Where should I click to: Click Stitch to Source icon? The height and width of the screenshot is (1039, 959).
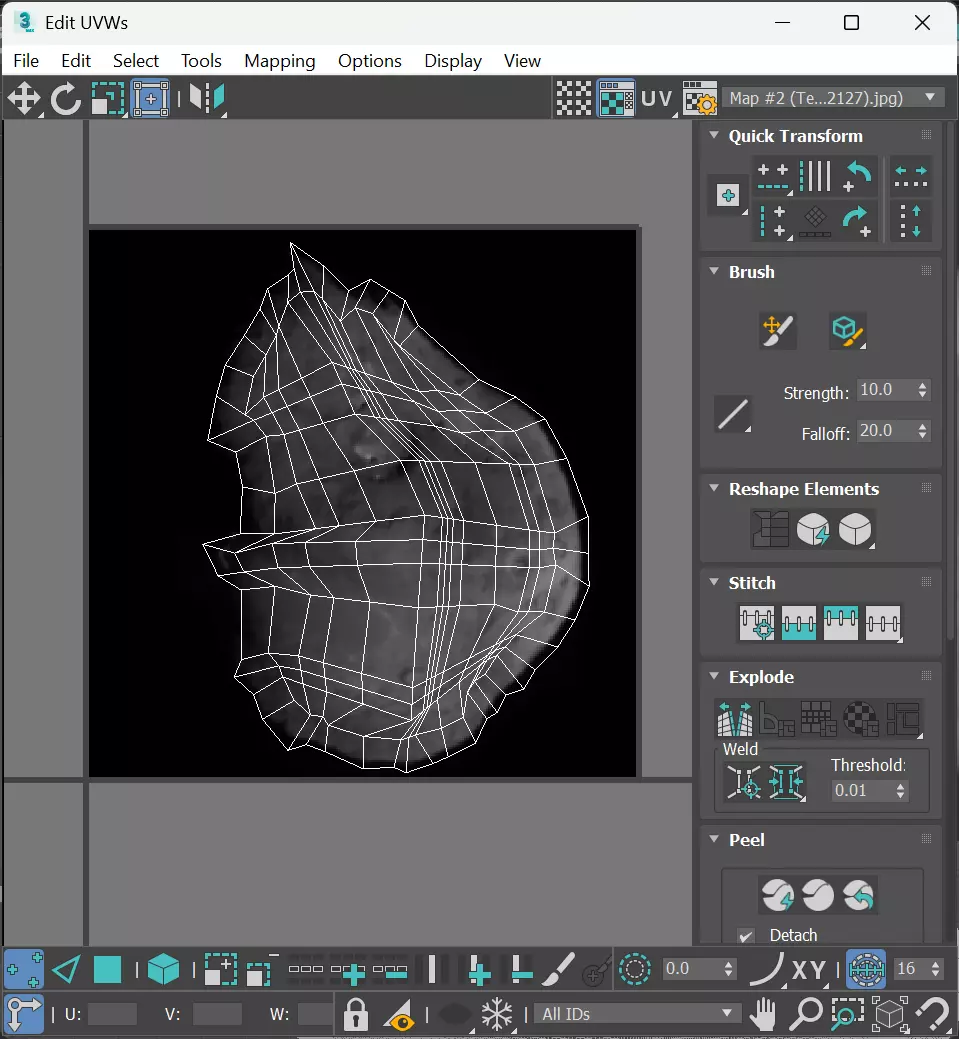point(840,623)
